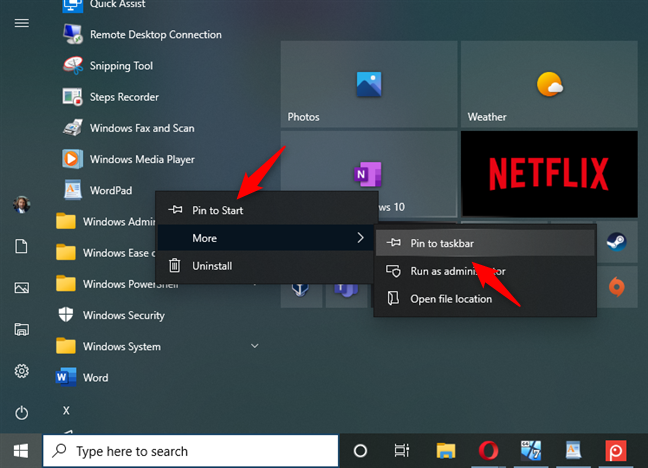
Task: Click the Type here to search box
Action: point(191,451)
